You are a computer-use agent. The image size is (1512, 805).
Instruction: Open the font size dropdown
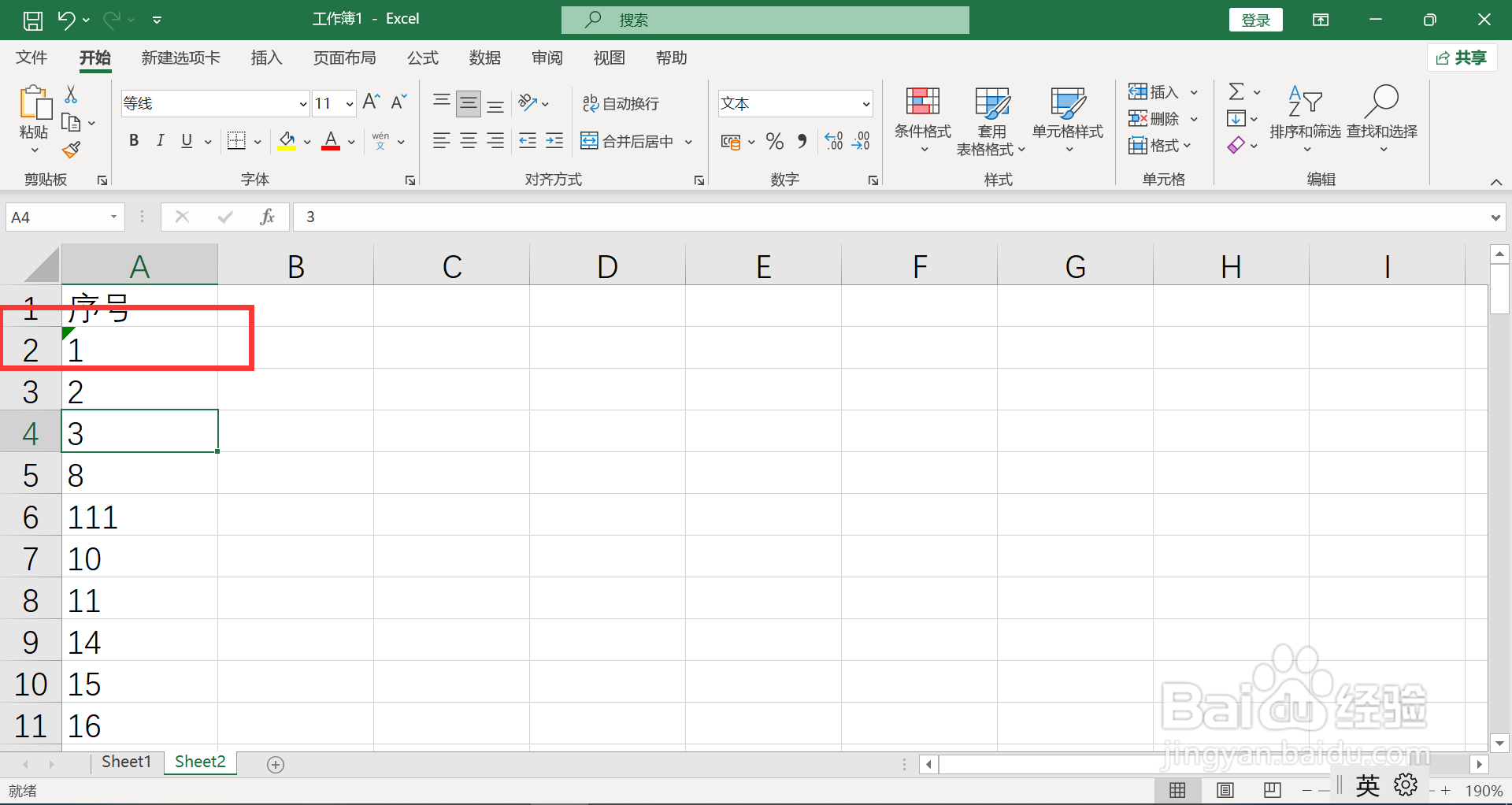[350, 103]
